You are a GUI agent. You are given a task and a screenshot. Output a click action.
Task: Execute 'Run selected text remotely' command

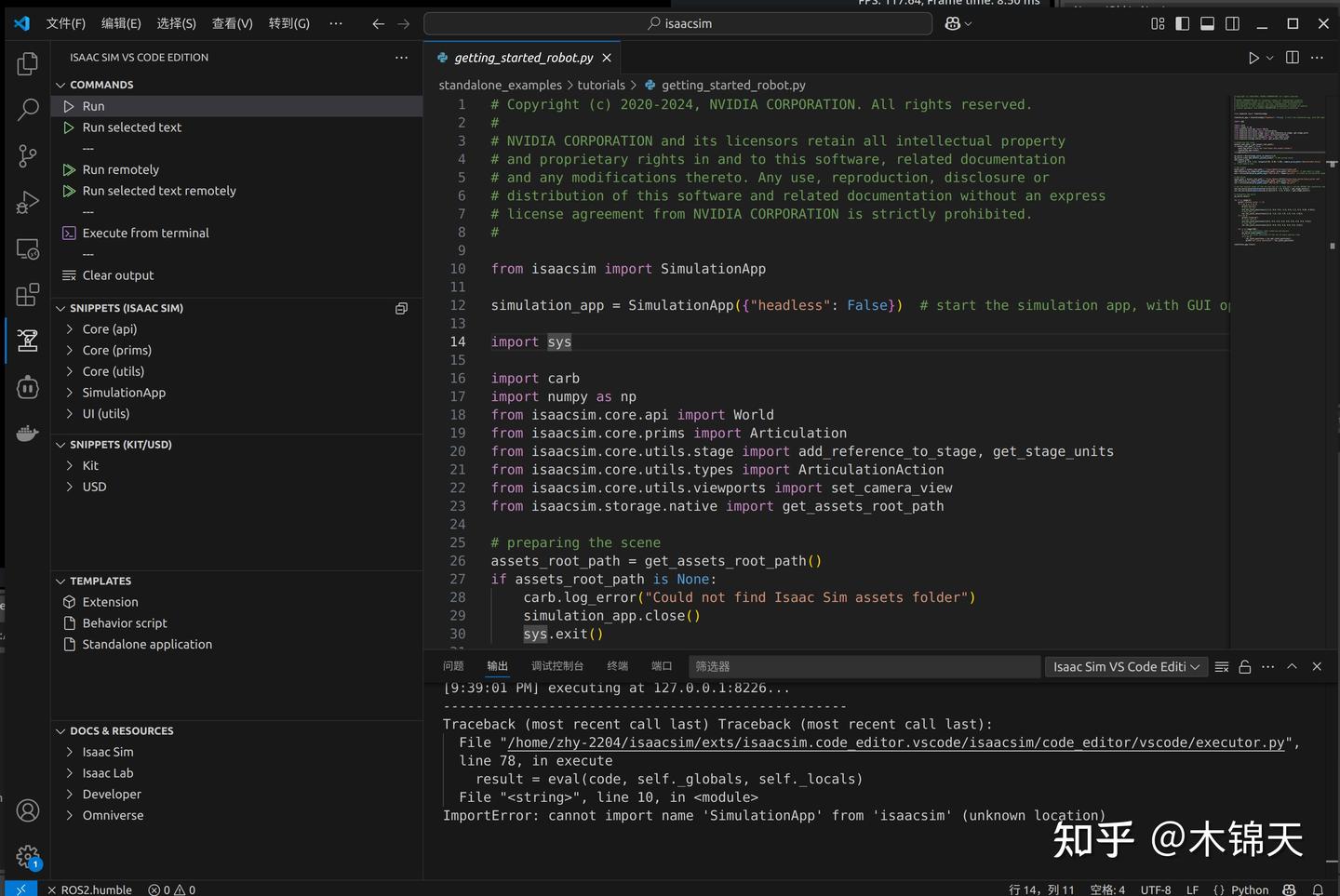point(158,190)
